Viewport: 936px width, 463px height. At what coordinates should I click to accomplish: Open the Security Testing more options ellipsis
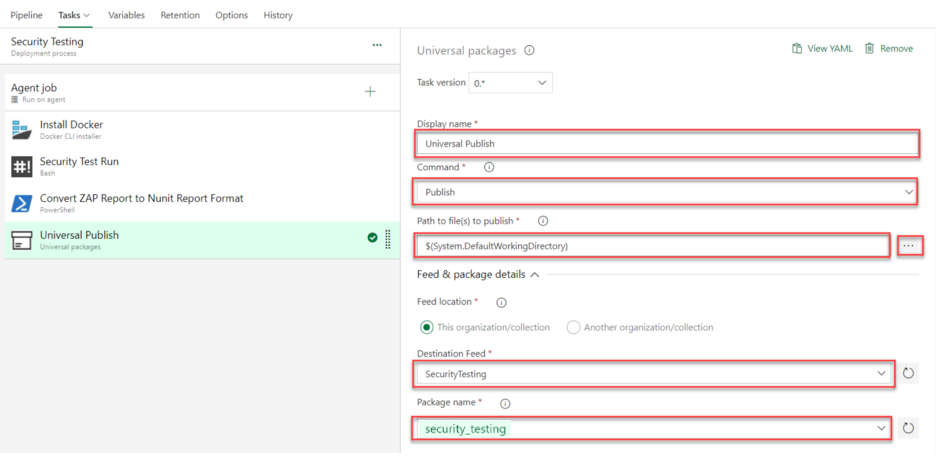pos(377,45)
